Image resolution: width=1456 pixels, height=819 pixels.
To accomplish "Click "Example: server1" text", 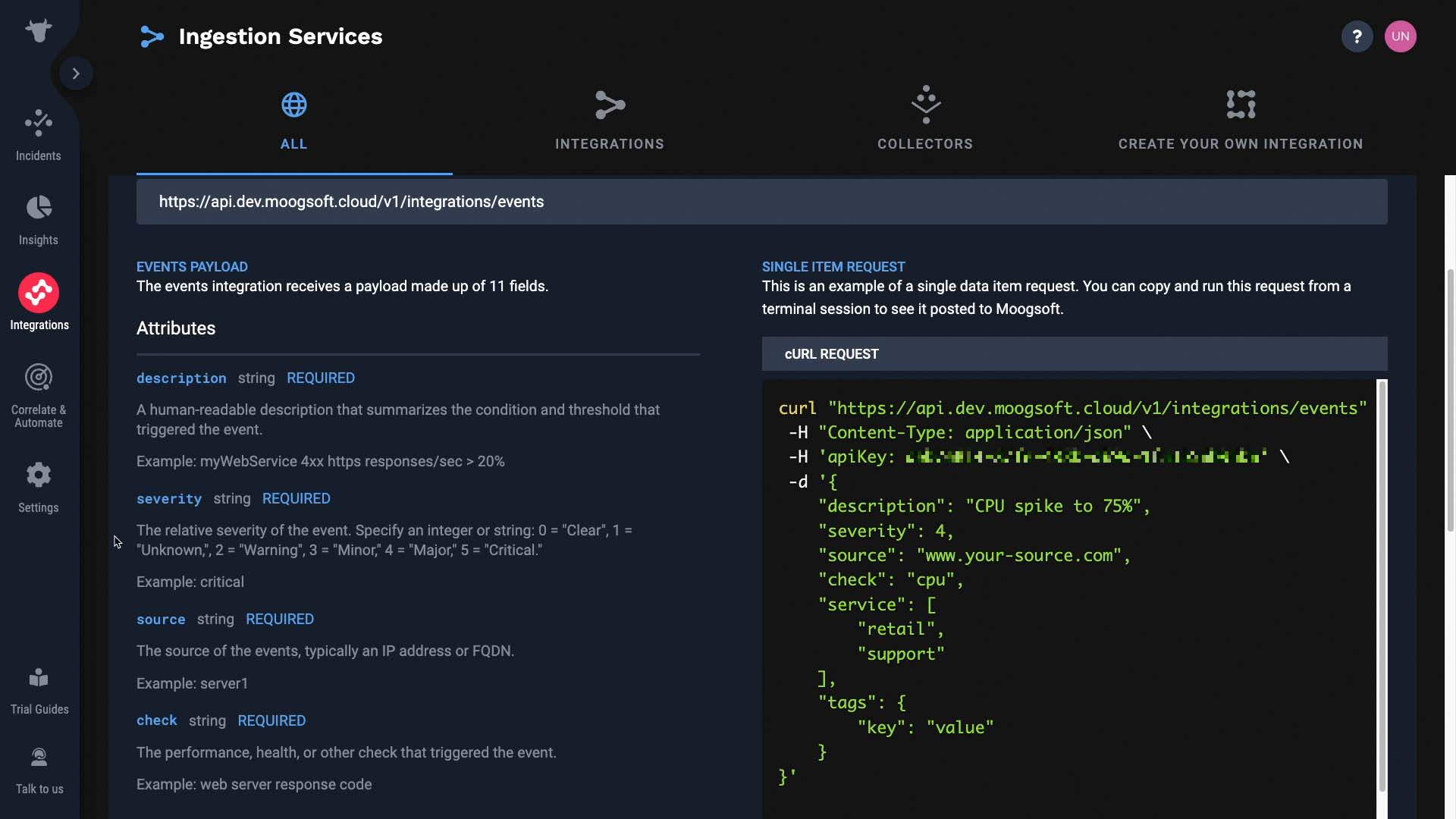I will point(193,684).
